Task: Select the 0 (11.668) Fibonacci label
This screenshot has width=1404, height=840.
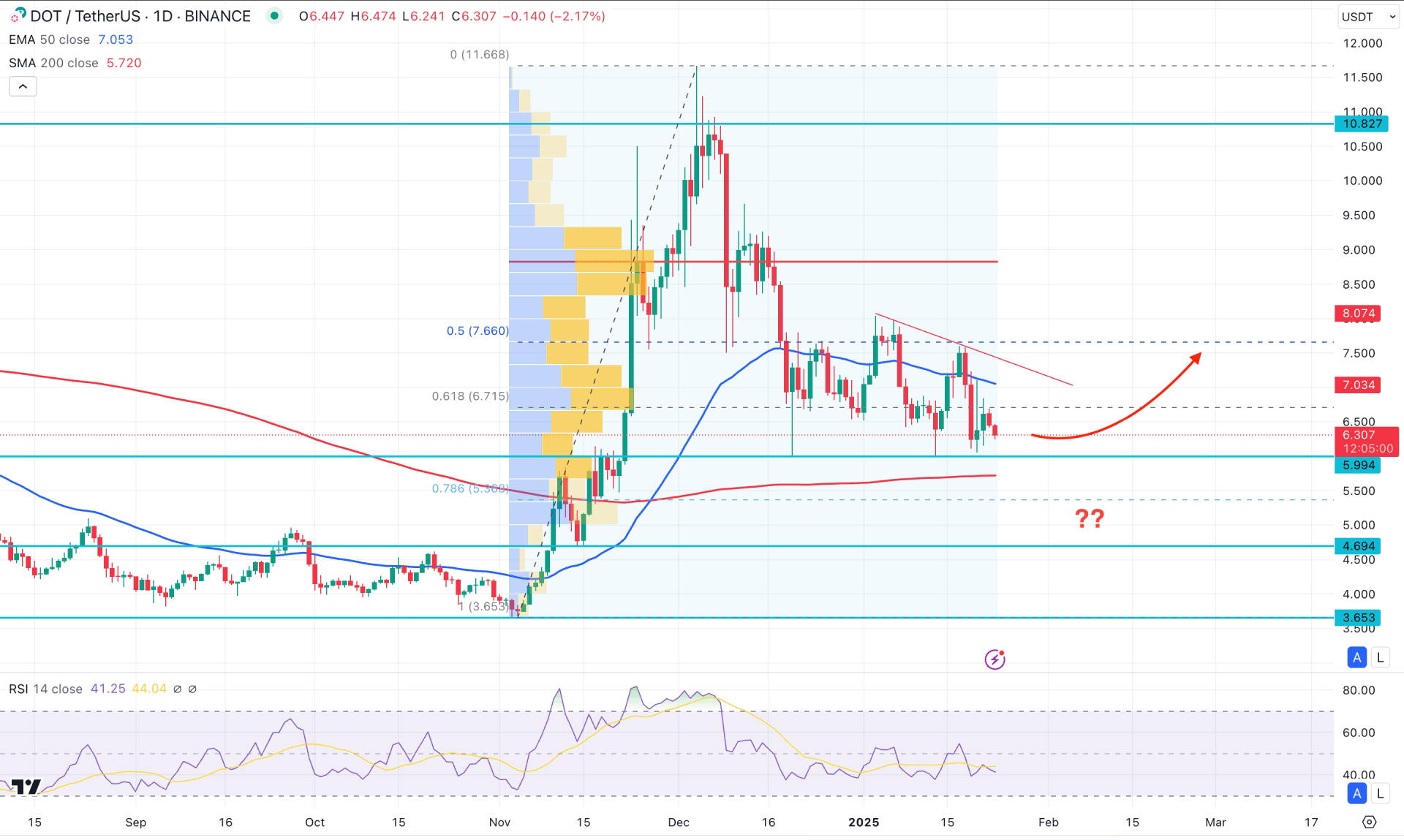Action: (x=480, y=54)
